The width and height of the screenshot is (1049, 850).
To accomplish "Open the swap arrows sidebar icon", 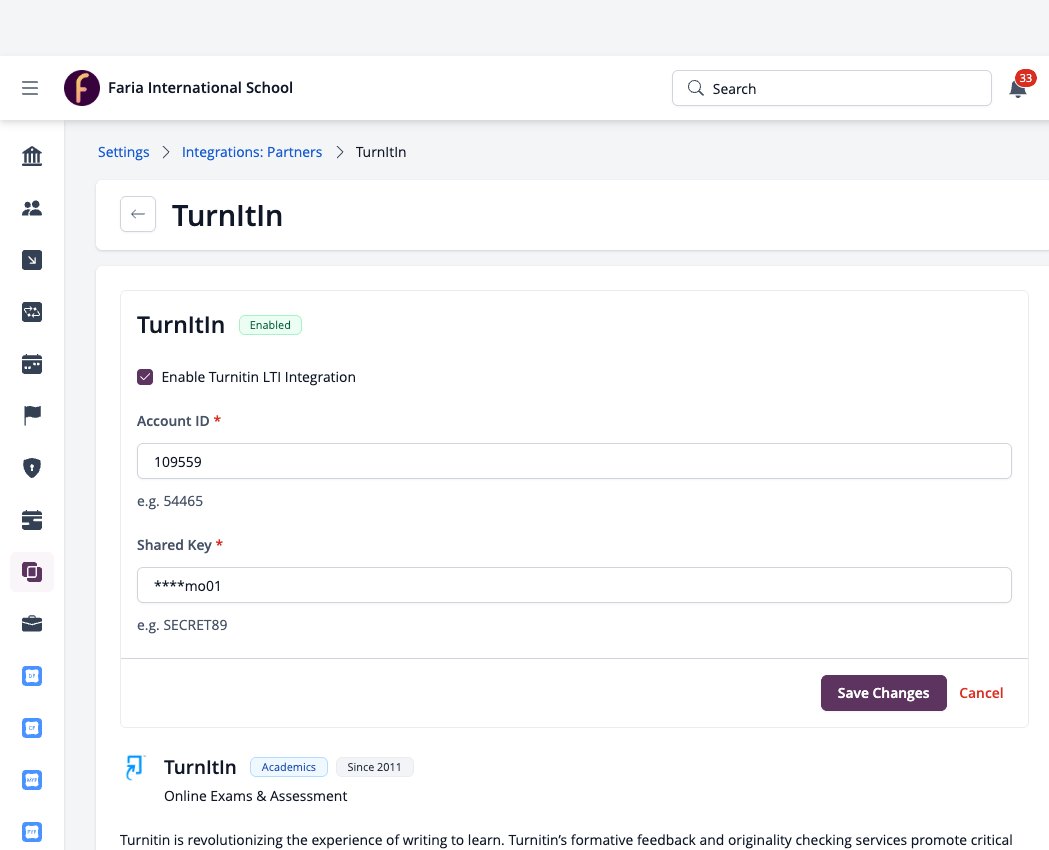I will [32, 312].
